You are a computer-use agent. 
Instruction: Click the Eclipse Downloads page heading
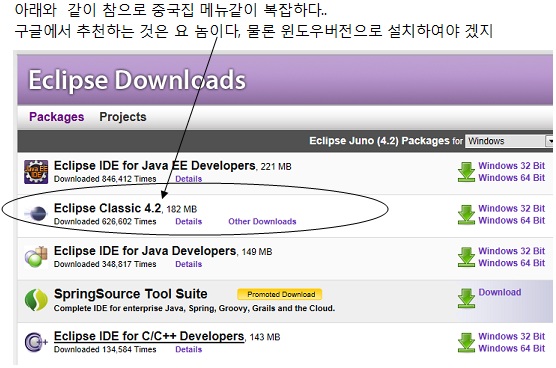tap(137, 80)
